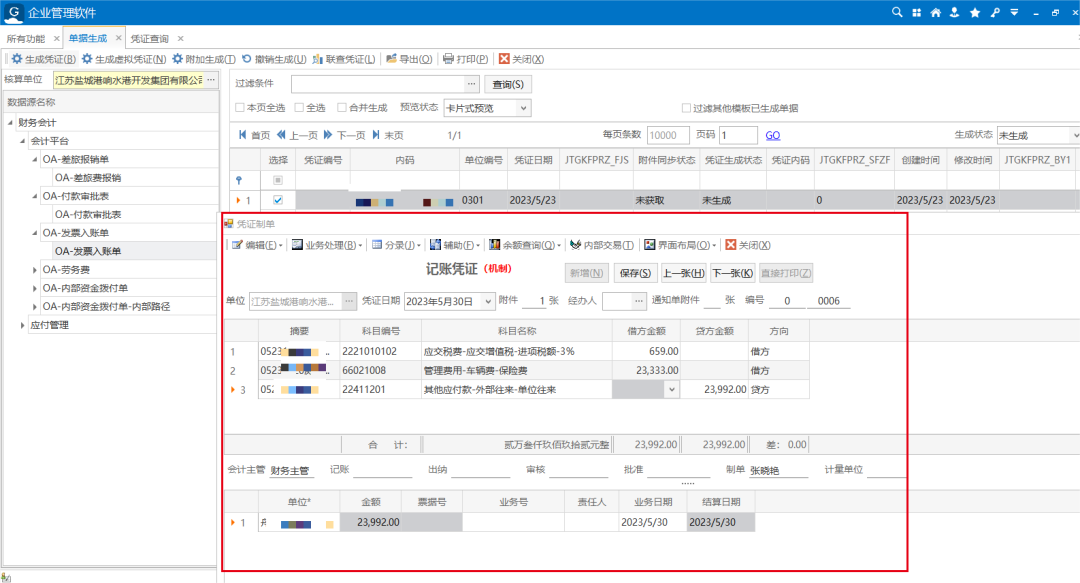Open the favorites star icon

[973, 12]
